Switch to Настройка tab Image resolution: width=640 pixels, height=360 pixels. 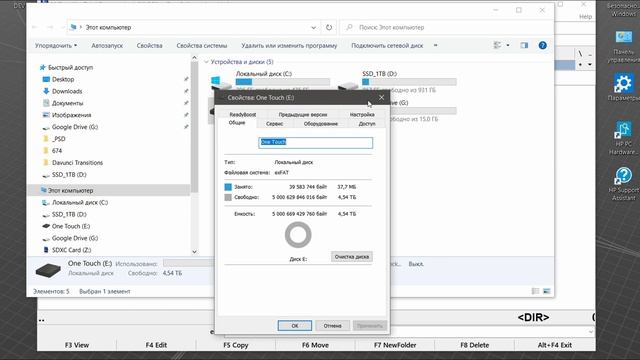click(x=362, y=114)
